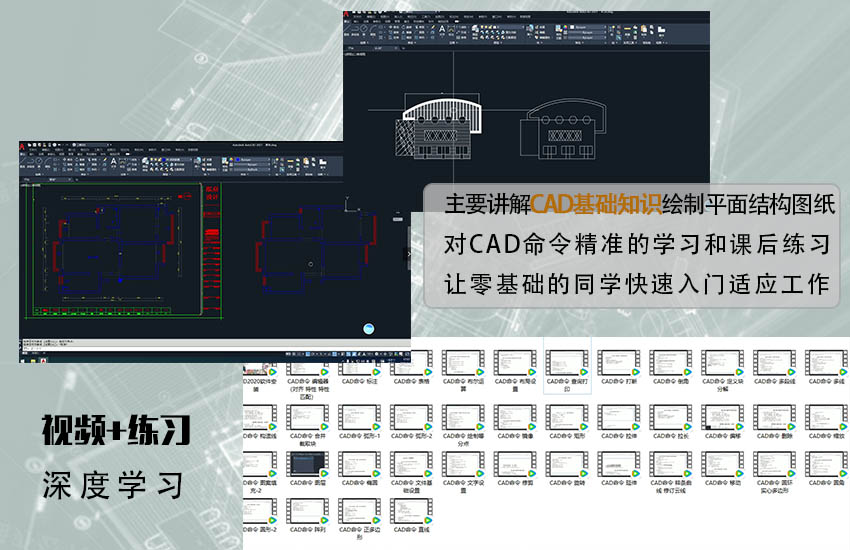The height and width of the screenshot is (550, 850).
Task: Select the CAD命令 查询打印 video thumbnail
Action: (x=567, y=364)
